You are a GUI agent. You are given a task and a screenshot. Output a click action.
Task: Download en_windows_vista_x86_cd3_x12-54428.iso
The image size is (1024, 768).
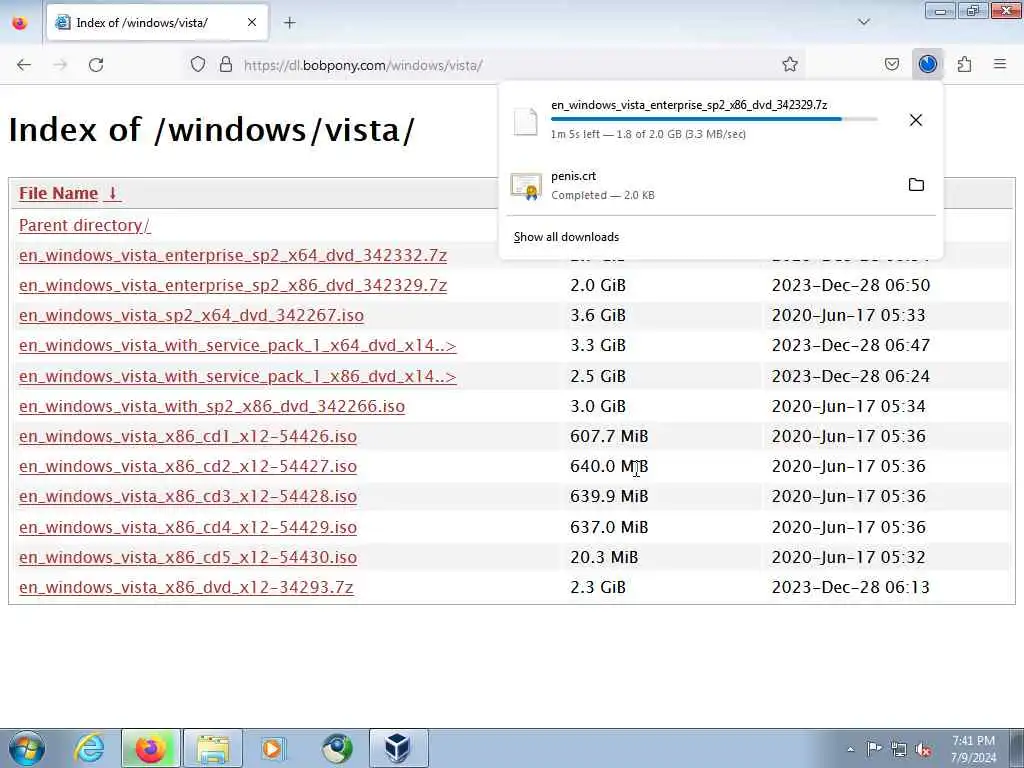tap(188, 496)
